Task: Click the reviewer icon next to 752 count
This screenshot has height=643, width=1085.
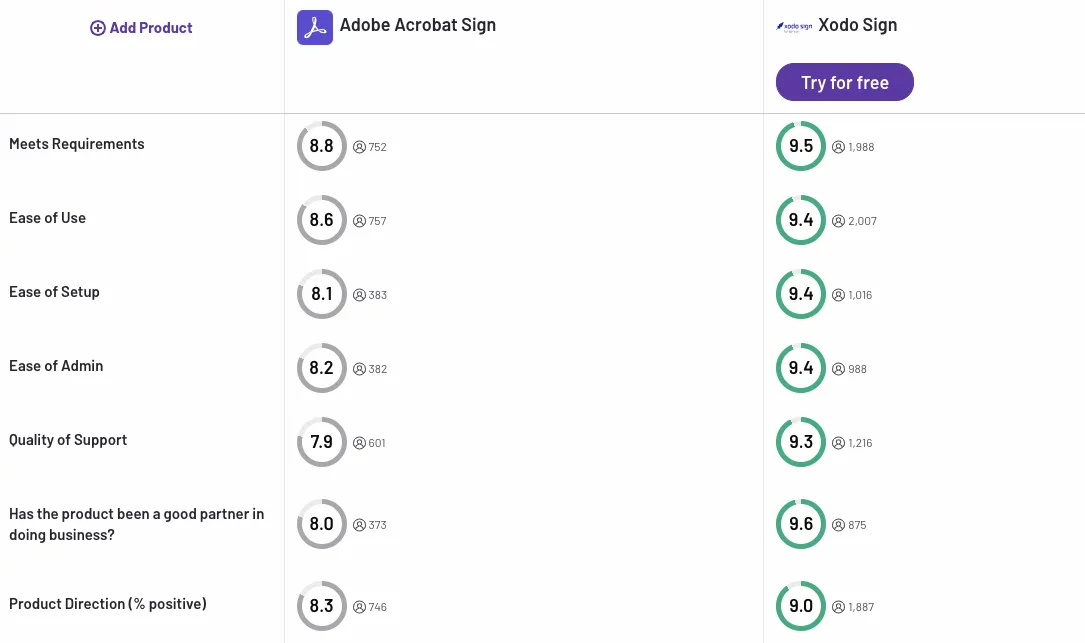Action: 359,147
